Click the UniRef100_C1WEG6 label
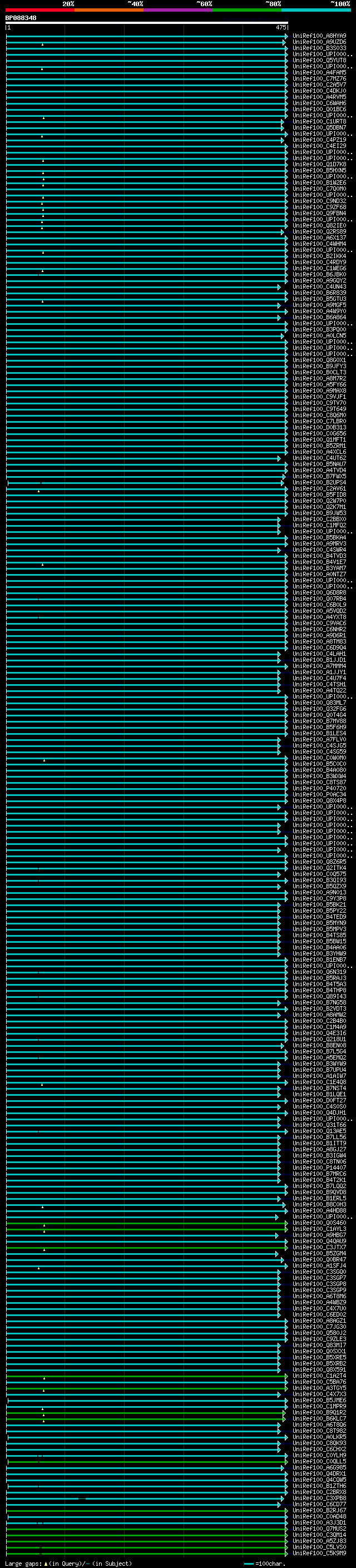 (319, 269)
